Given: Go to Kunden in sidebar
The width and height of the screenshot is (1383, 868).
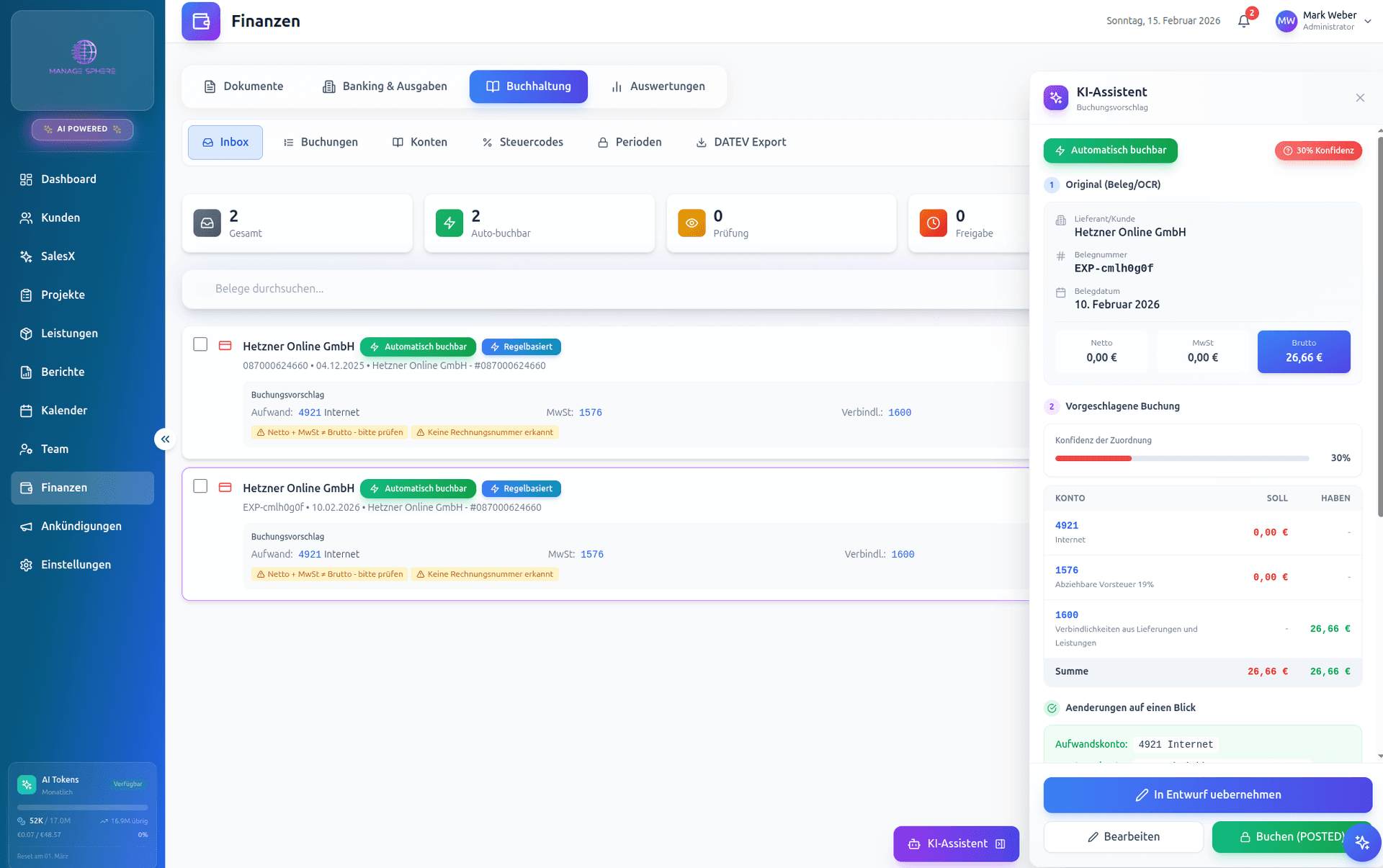Looking at the screenshot, I should pyautogui.click(x=82, y=218).
